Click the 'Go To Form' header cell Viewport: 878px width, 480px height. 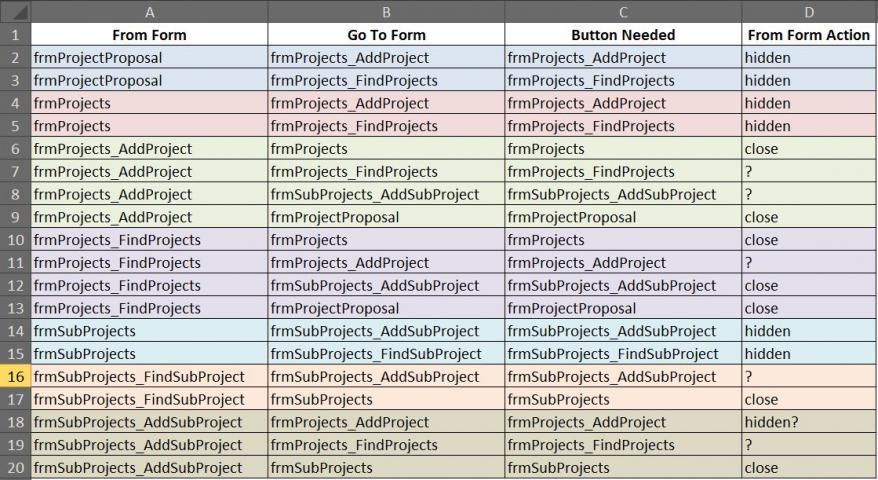point(386,35)
